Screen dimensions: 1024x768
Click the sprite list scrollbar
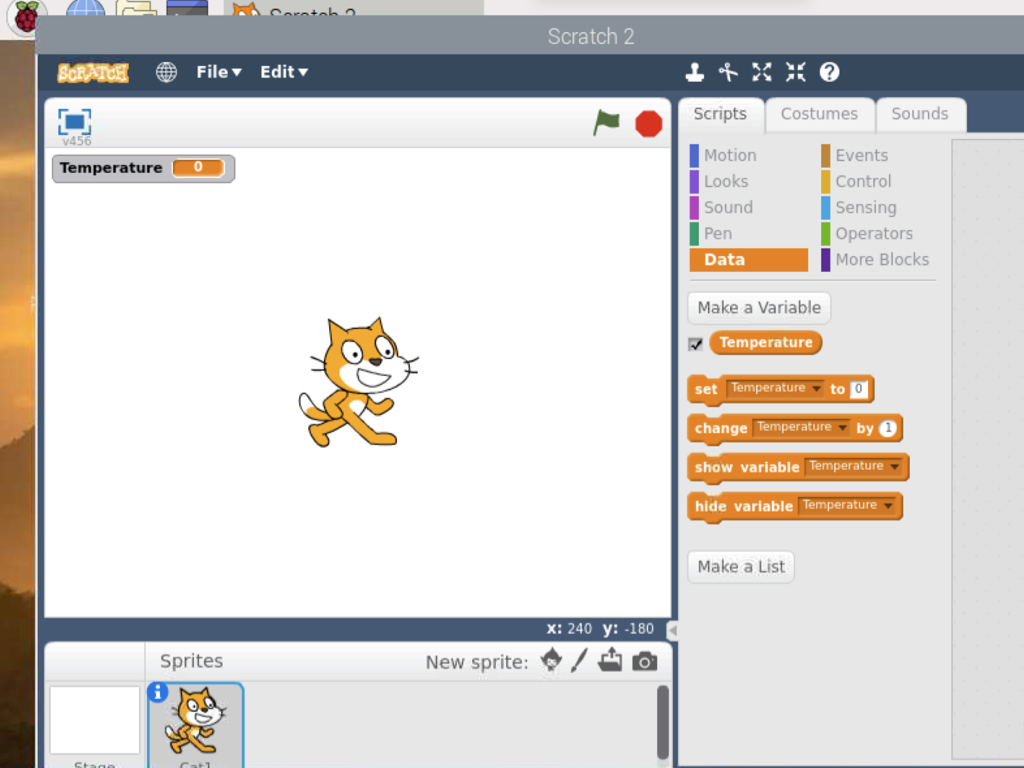click(x=662, y=722)
